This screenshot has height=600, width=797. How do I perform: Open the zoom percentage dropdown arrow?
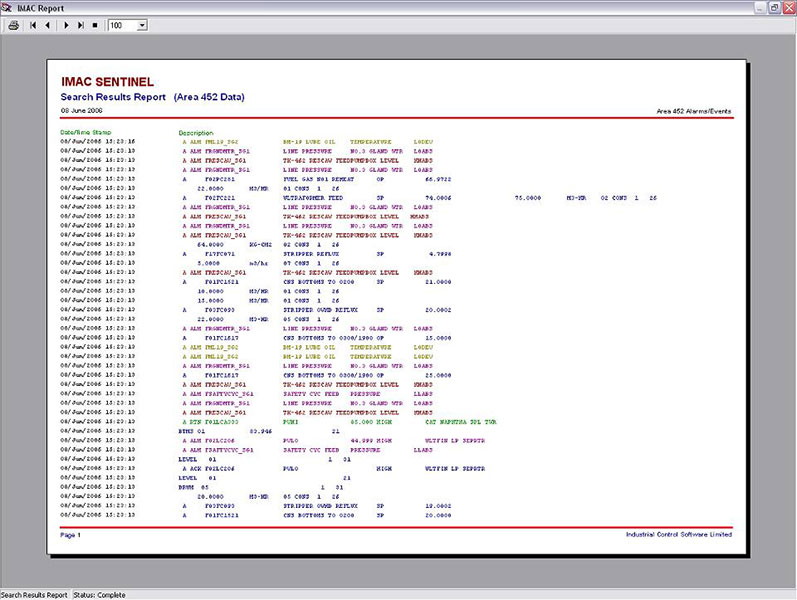tap(141, 24)
